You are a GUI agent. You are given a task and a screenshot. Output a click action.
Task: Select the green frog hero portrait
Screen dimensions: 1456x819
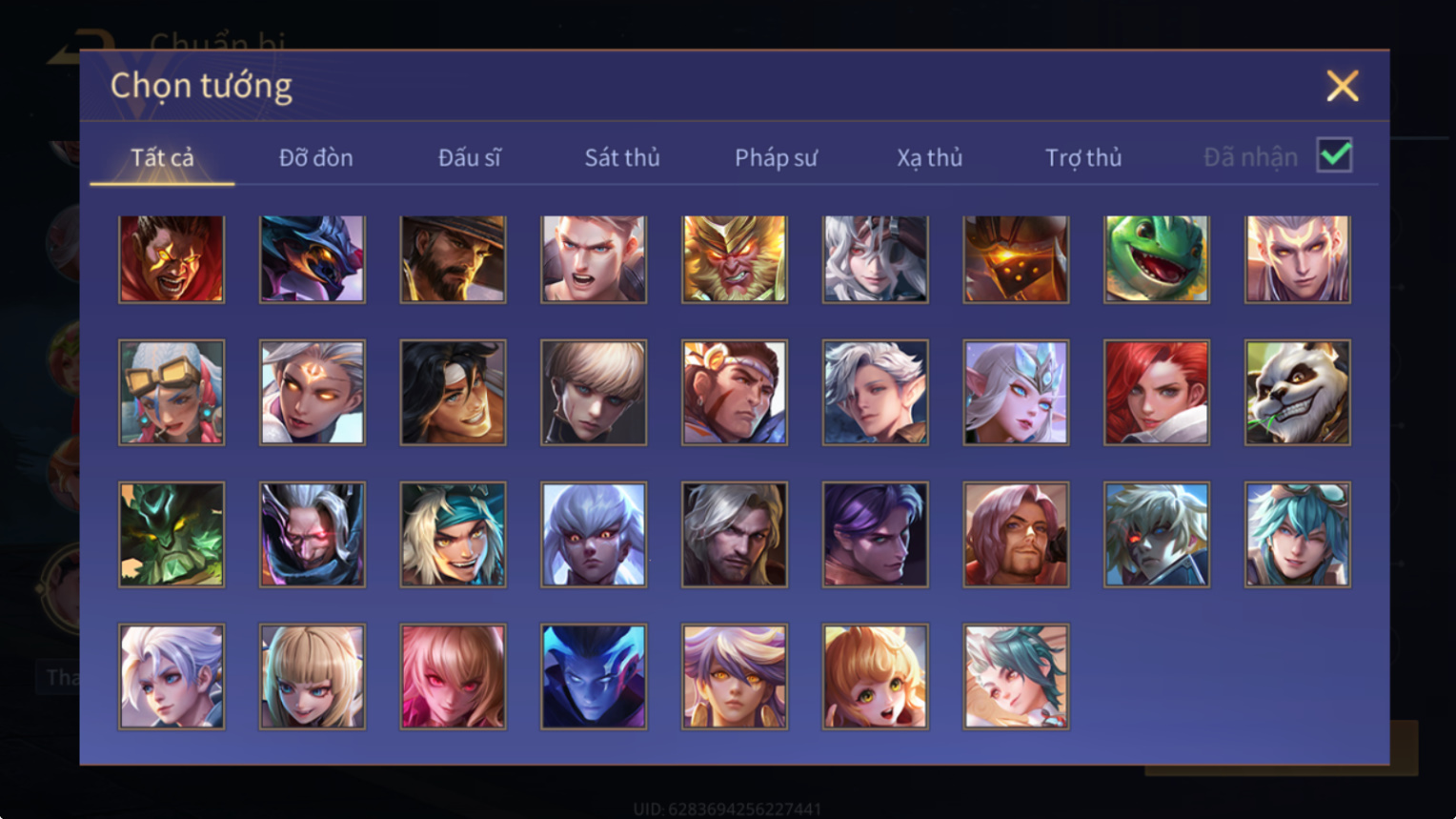[x=1156, y=258]
